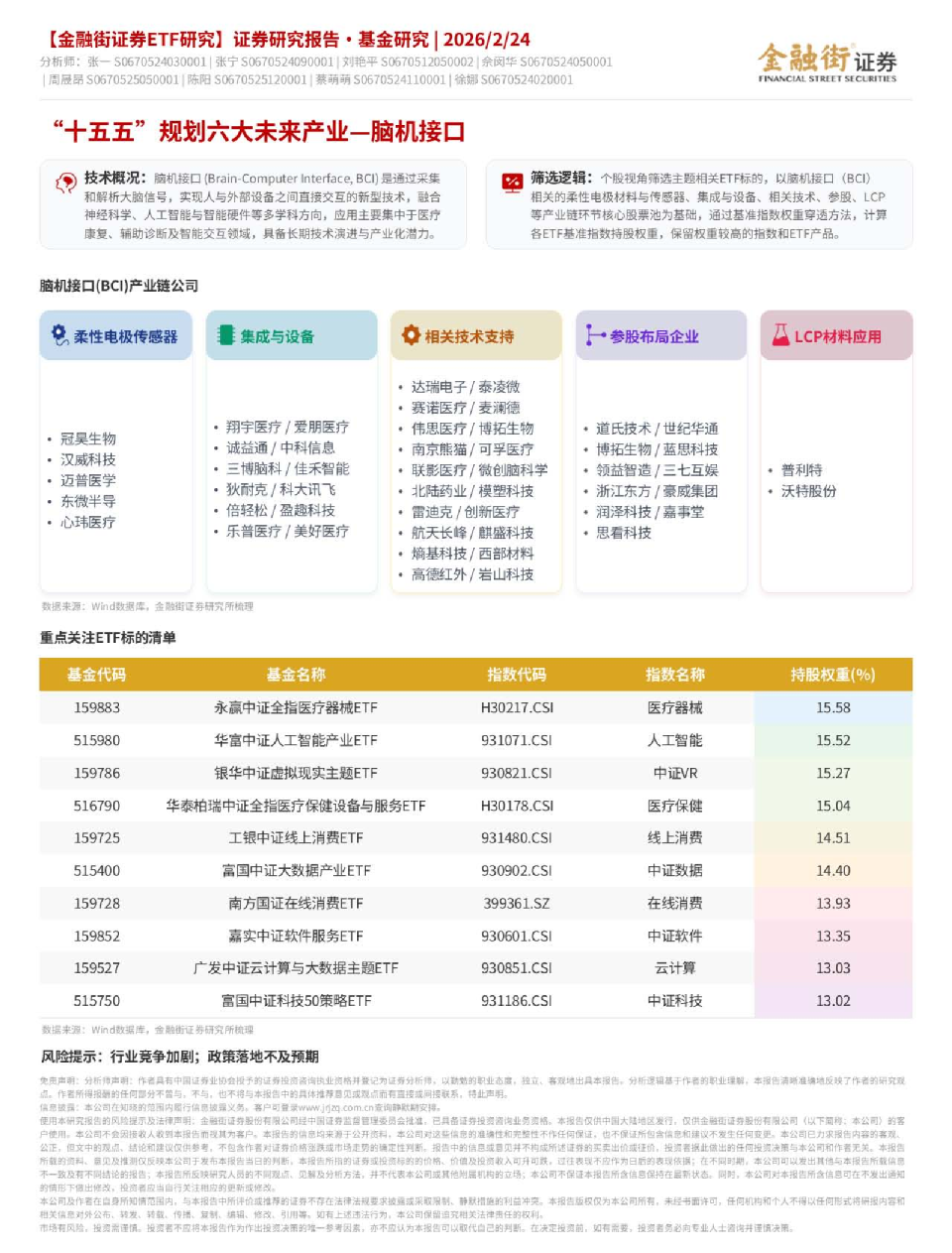The height and width of the screenshot is (1253, 952).
Task: Click index code 399361.SZ
Action: tap(516, 904)
